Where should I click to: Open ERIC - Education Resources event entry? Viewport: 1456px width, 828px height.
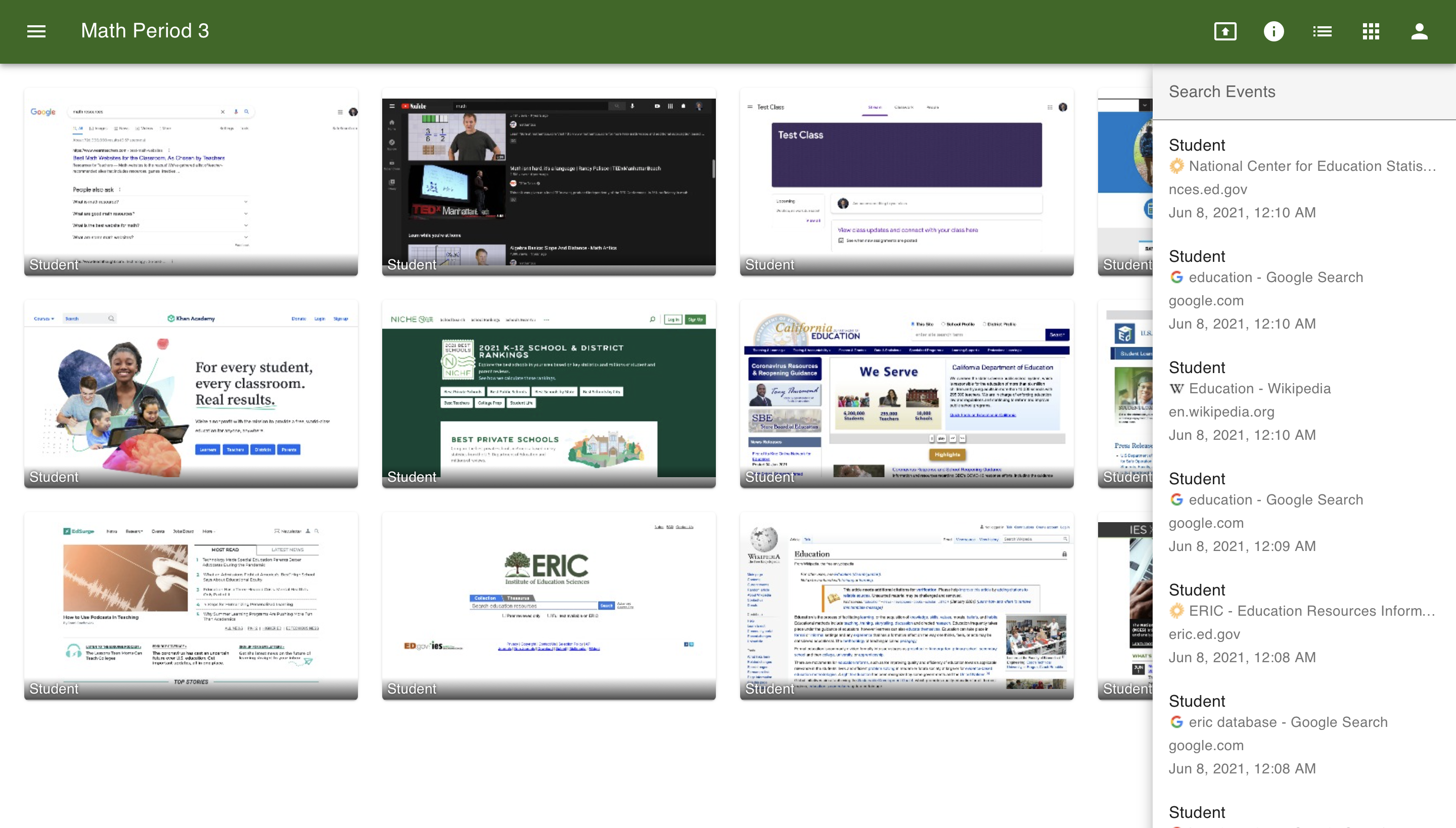(x=1303, y=623)
